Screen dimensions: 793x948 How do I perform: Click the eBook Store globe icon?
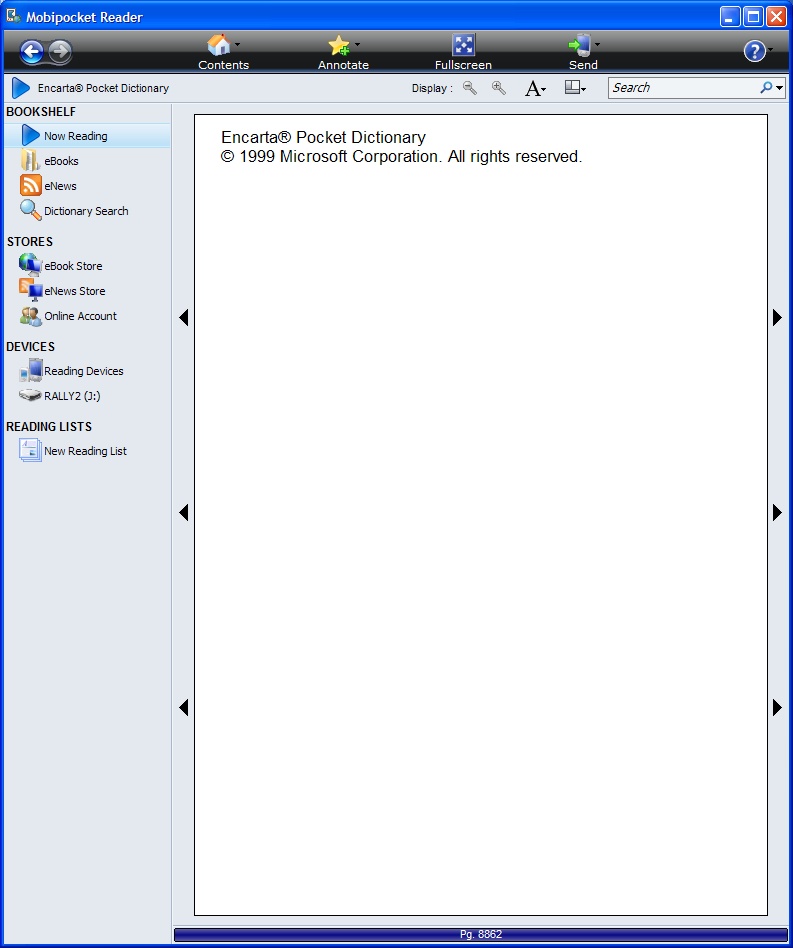30,265
